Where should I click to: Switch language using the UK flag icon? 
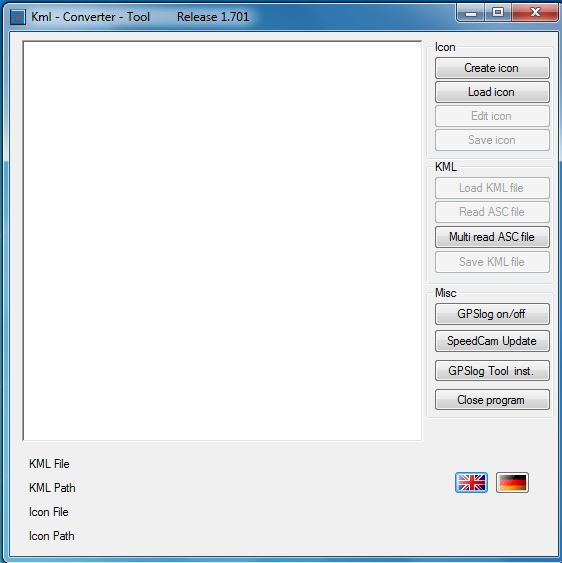(471, 482)
